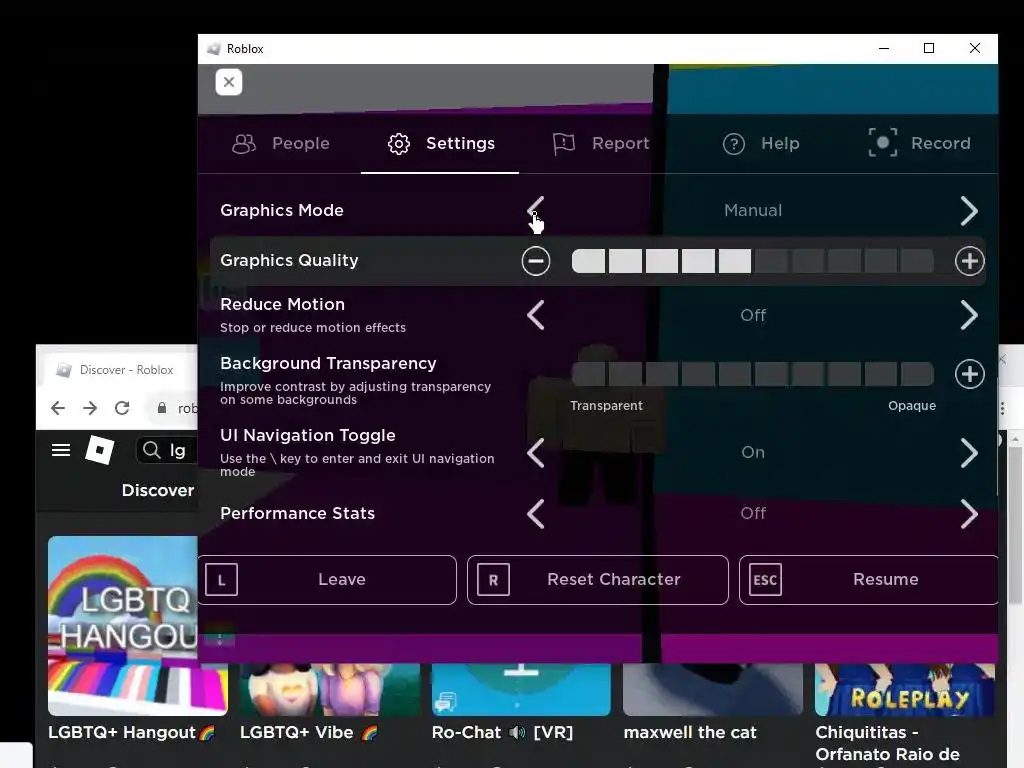
Task: Click the left arrow for Performance Stats
Action: pyautogui.click(x=536, y=514)
